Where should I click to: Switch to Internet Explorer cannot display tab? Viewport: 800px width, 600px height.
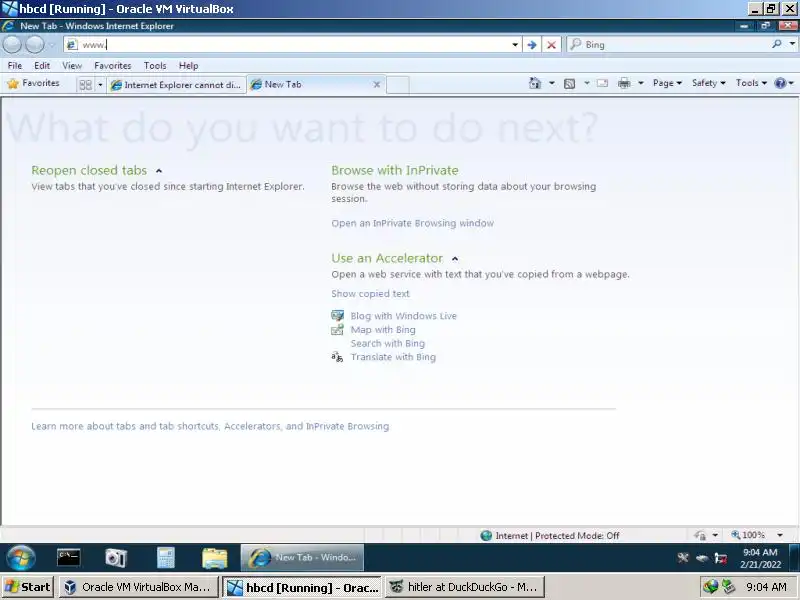(177, 85)
